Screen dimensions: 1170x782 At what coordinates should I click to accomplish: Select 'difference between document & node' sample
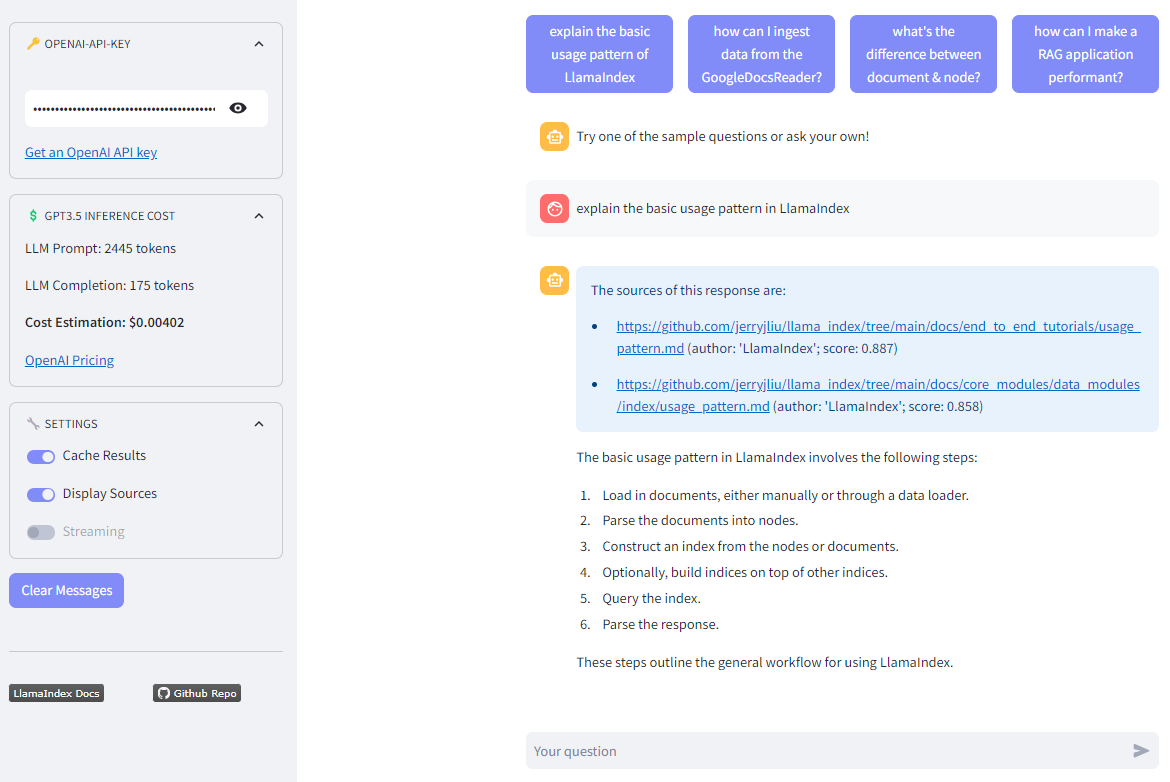[x=923, y=54]
